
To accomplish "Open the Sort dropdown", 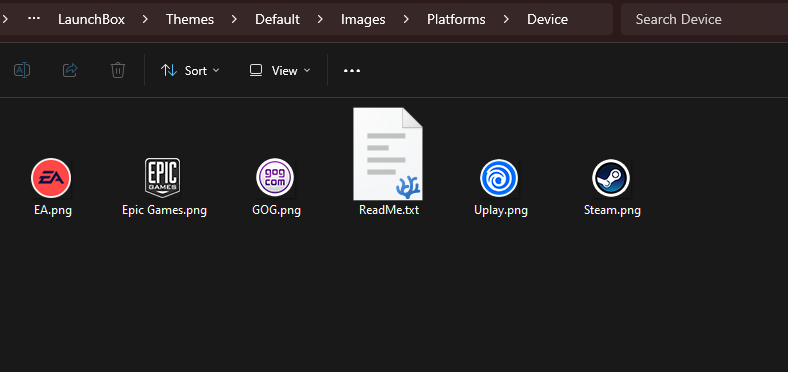I will [190, 71].
